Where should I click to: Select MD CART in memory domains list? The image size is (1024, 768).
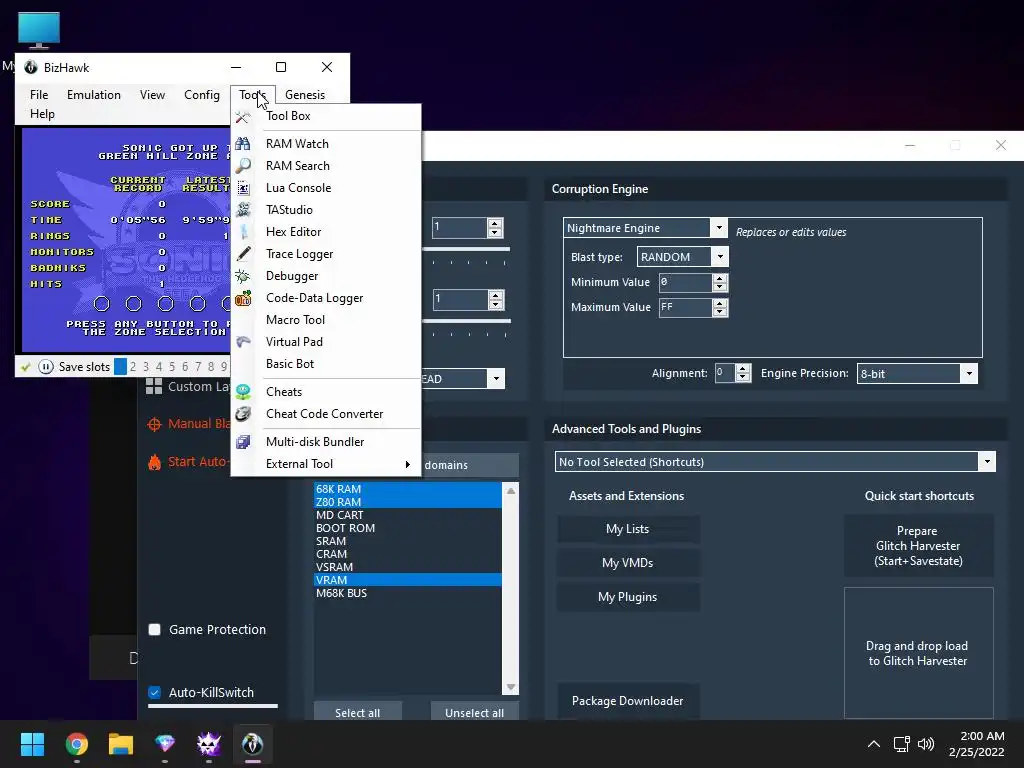pyautogui.click(x=408, y=515)
